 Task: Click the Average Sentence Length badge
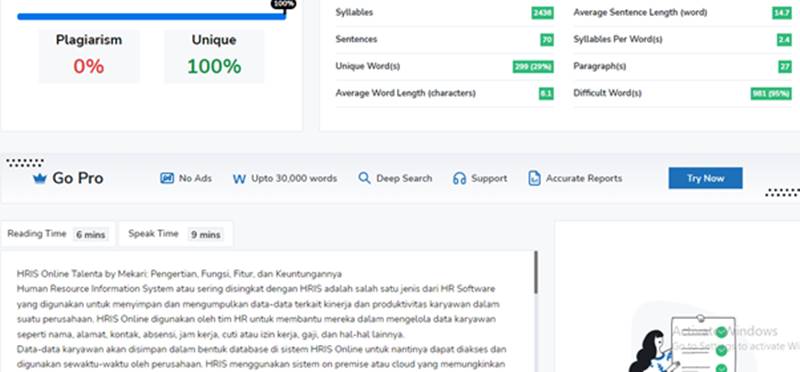[782, 13]
